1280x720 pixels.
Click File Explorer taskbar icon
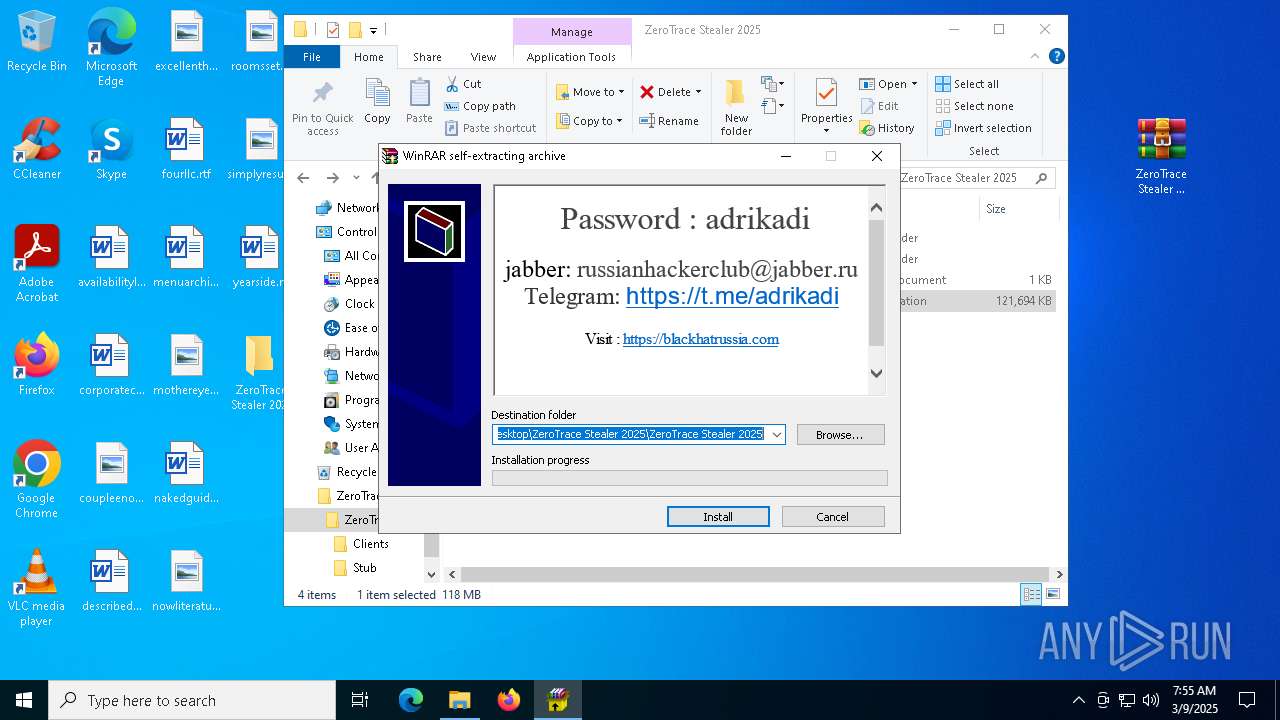point(459,700)
